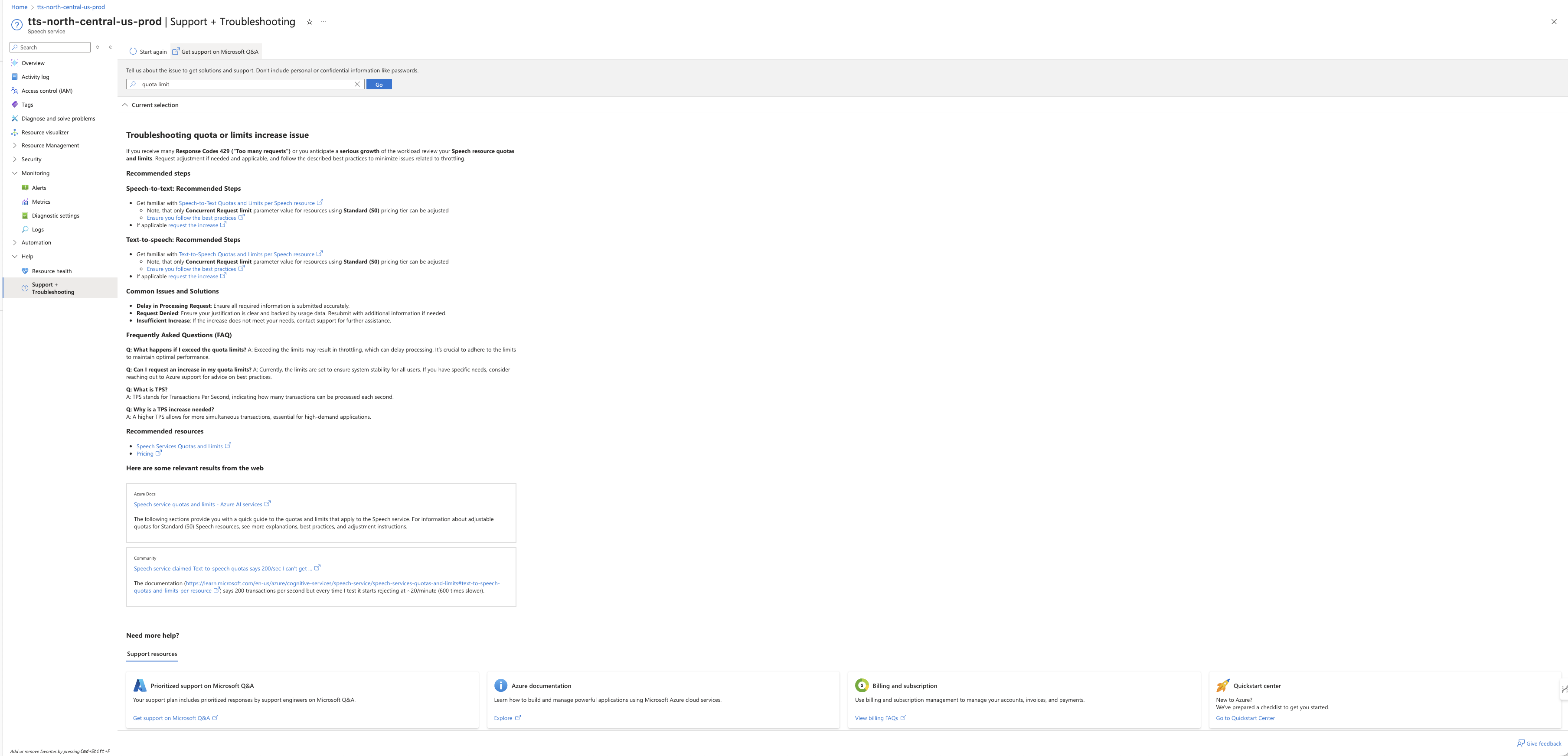Expand the Security section
This screenshot has height=756, width=1568.
point(15,160)
